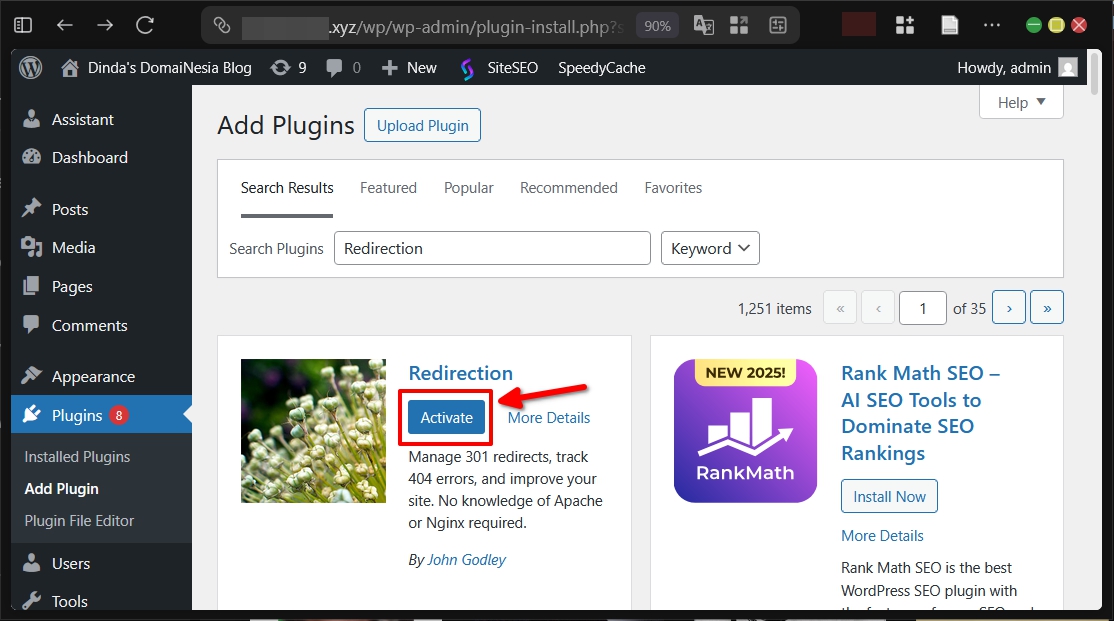Click the home icon beside Dinda's DomaiNesia Blog
This screenshot has height=621, width=1114.
point(68,68)
